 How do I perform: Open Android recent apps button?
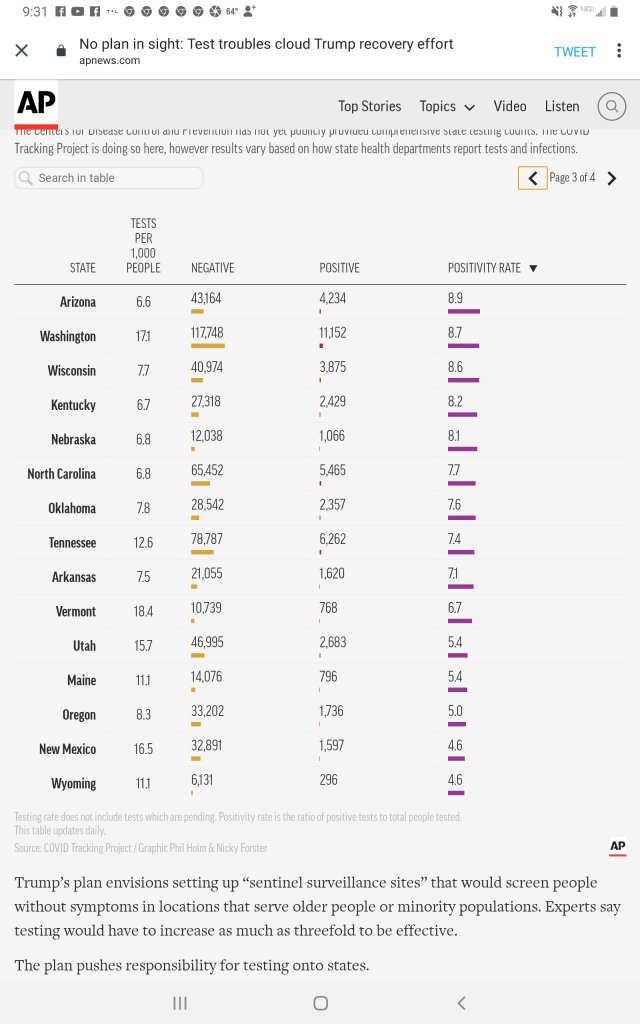pos(180,1003)
